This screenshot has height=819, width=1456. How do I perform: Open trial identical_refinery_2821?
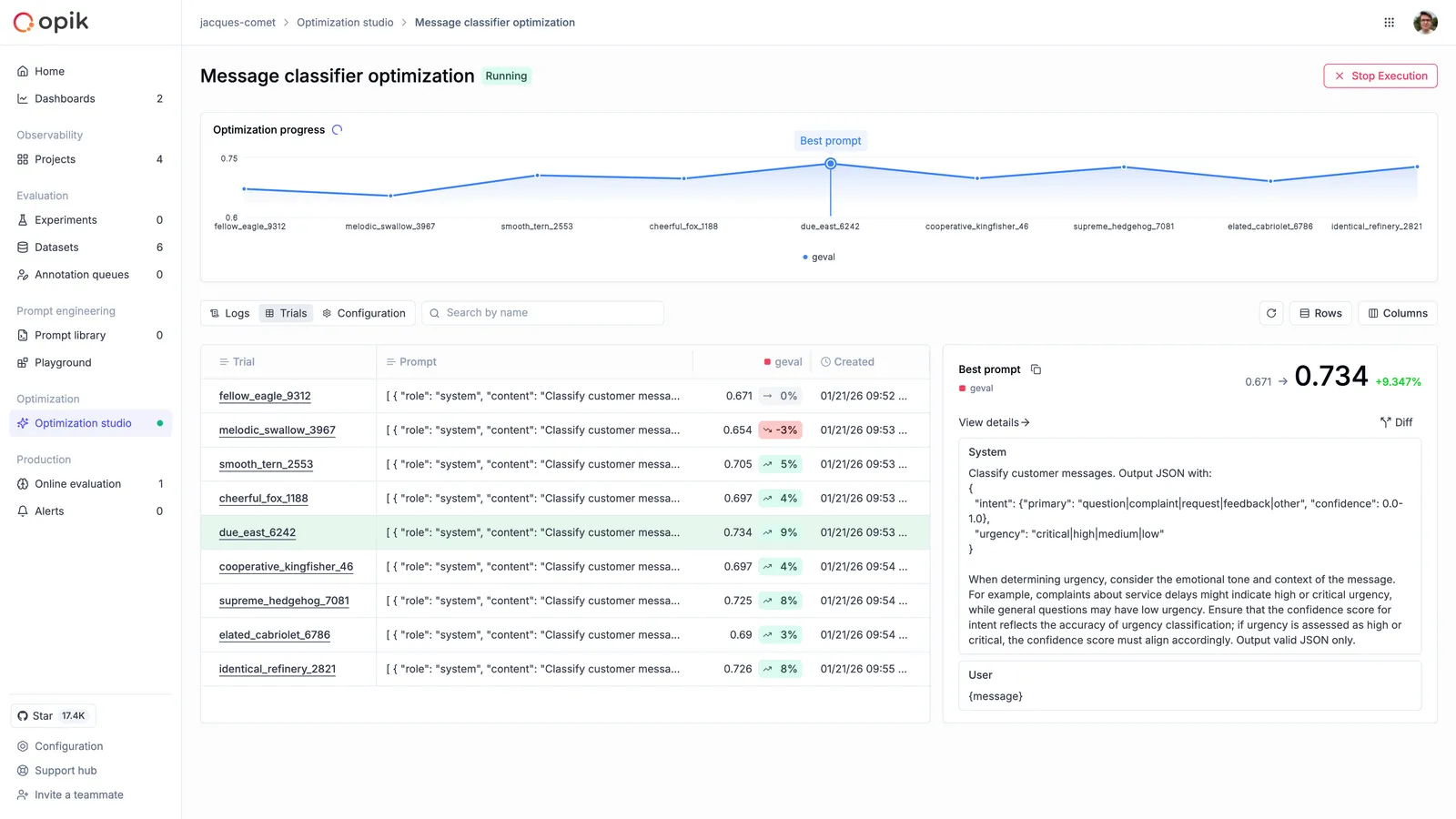pyautogui.click(x=277, y=669)
